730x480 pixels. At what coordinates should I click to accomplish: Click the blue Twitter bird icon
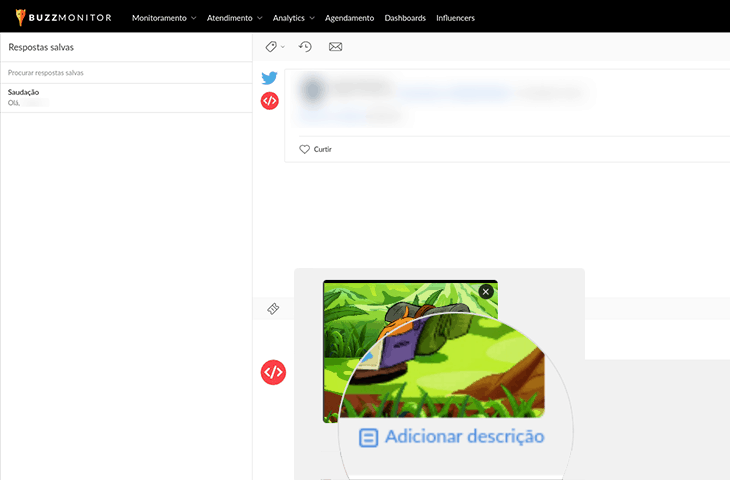click(x=270, y=78)
